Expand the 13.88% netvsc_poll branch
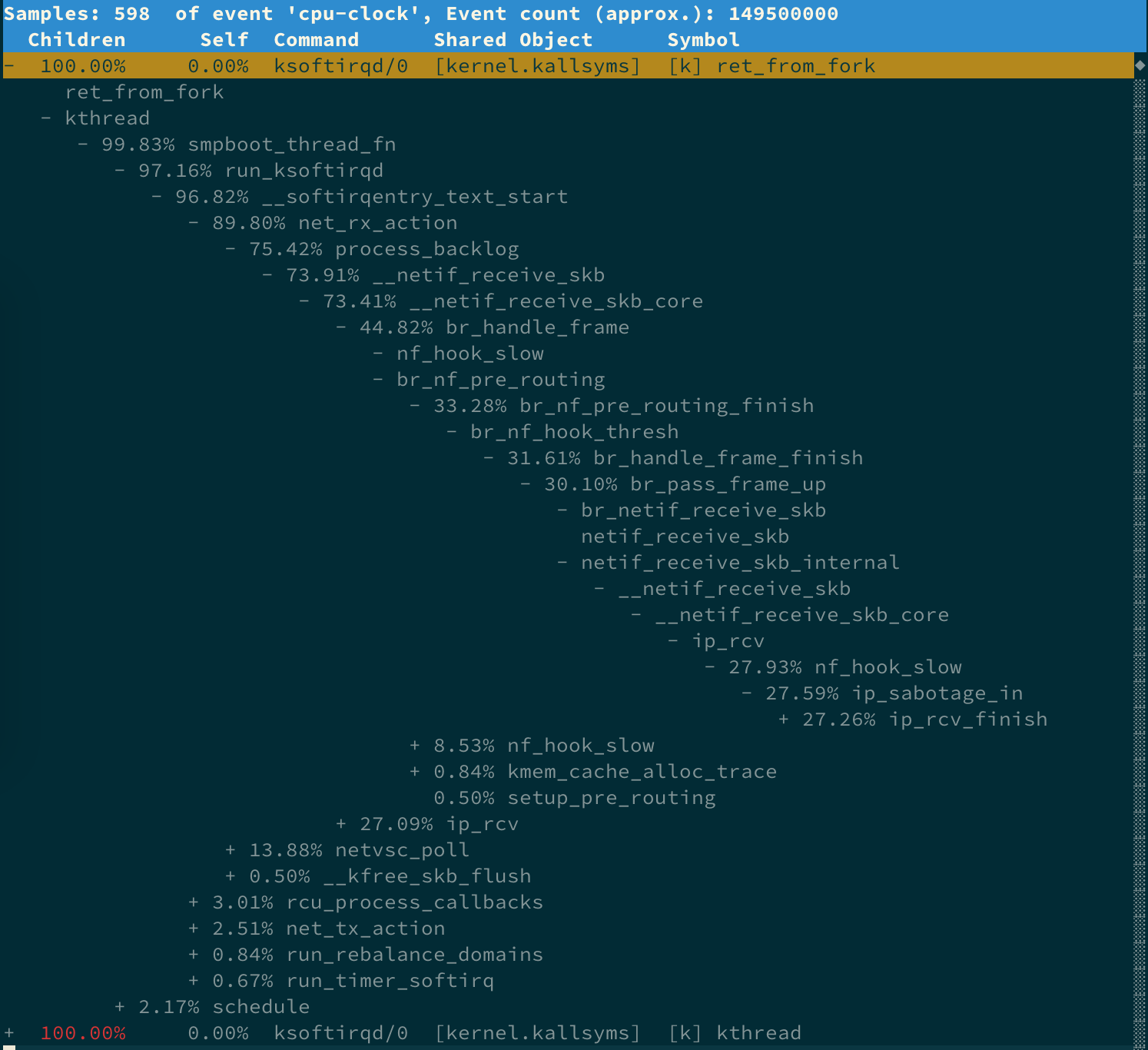Viewport: 1148px width, 1050px height. tap(230, 850)
